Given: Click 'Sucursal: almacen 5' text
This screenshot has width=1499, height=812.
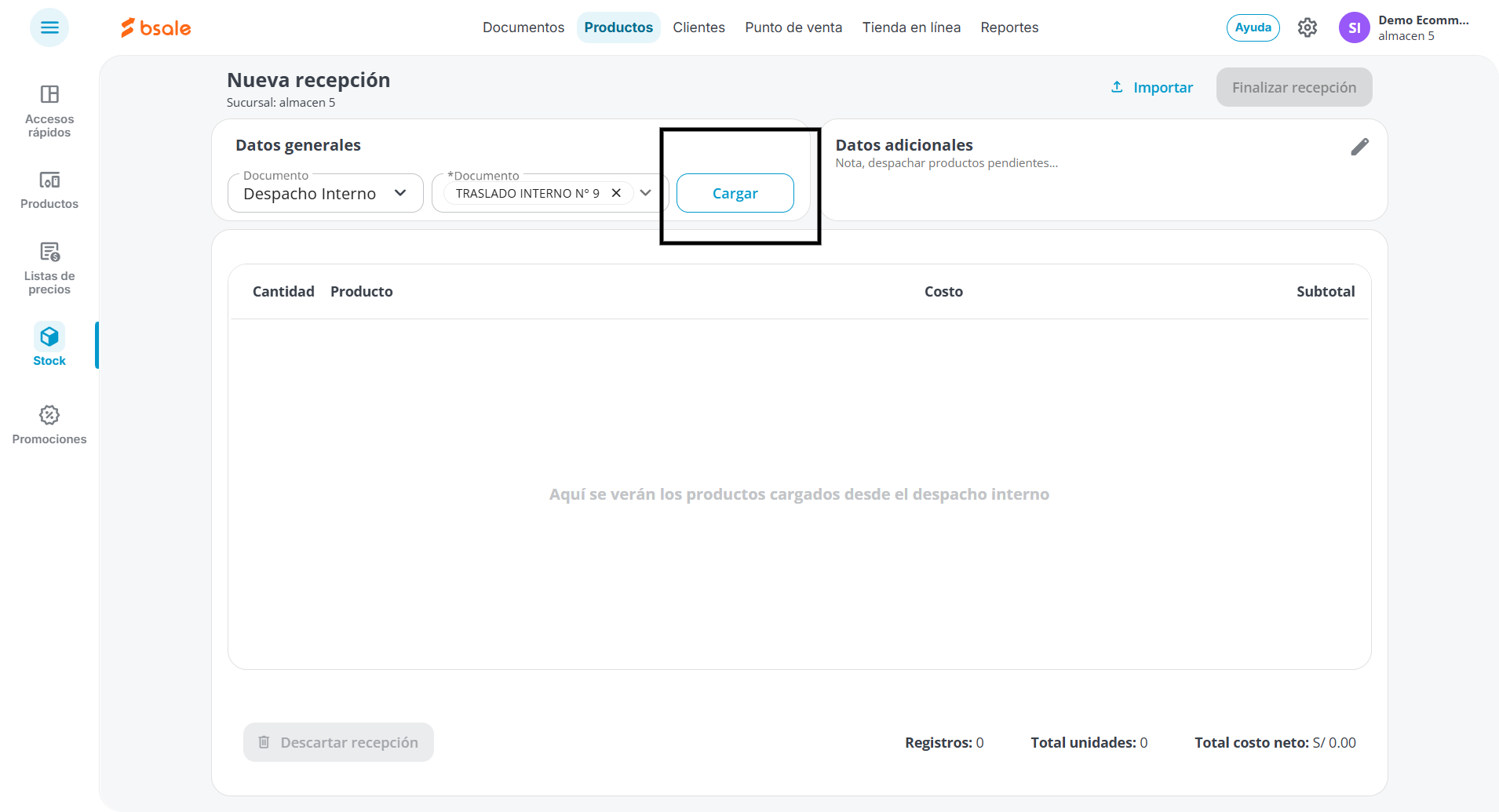Looking at the screenshot, I should 281,103.
